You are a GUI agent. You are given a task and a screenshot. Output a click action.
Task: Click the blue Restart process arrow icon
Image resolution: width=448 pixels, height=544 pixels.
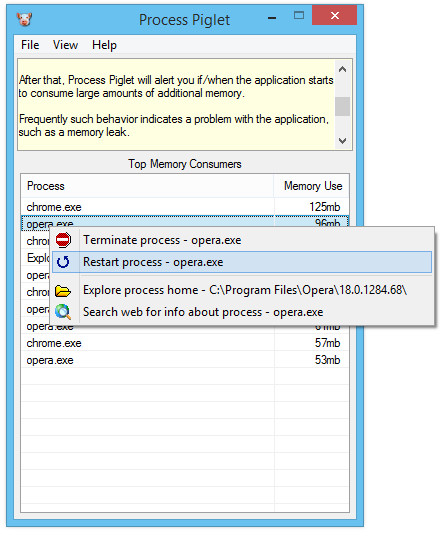click(63, 262)
